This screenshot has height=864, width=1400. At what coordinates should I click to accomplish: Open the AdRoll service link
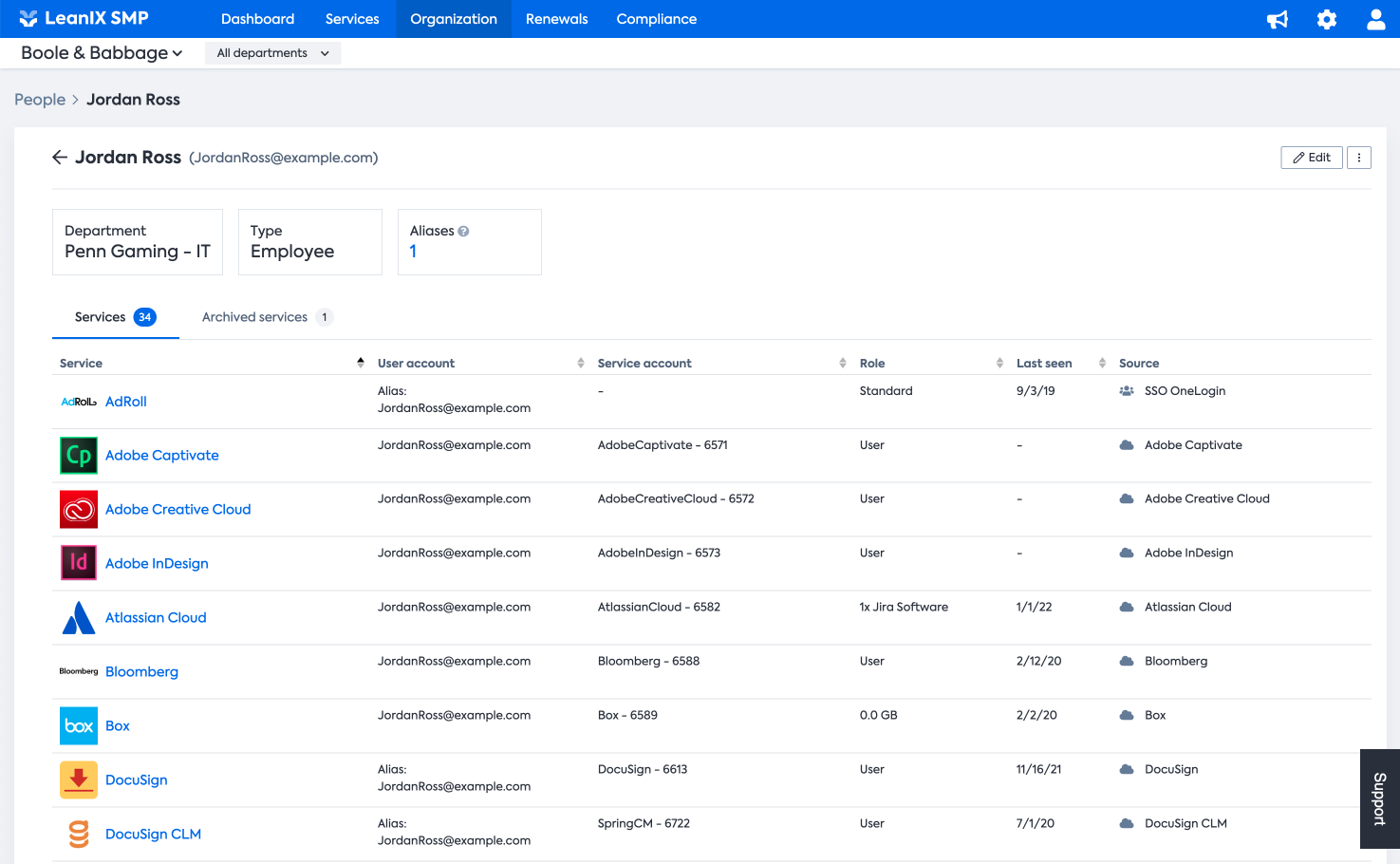point(126,402)
